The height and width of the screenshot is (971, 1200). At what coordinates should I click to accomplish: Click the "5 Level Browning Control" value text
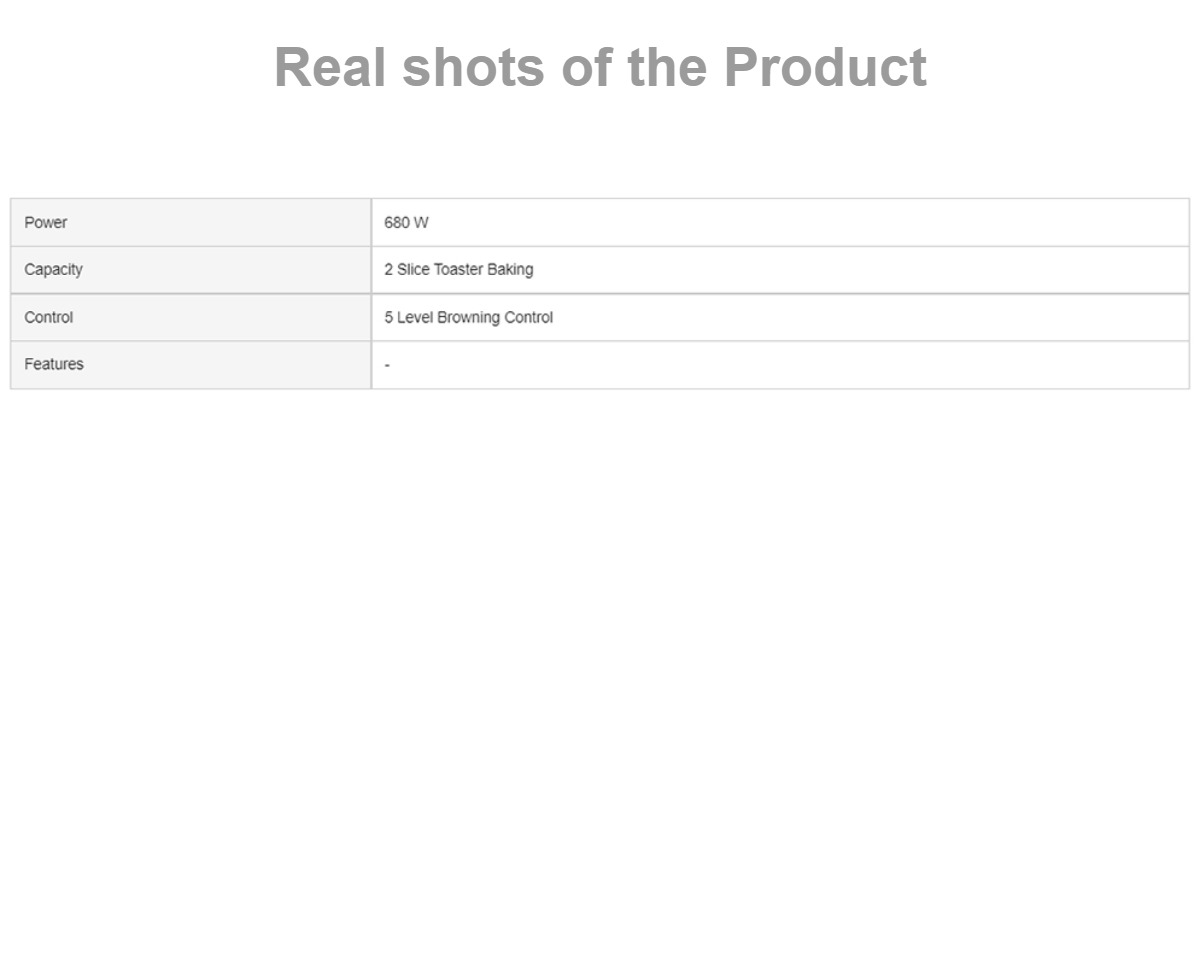point(468,317)
